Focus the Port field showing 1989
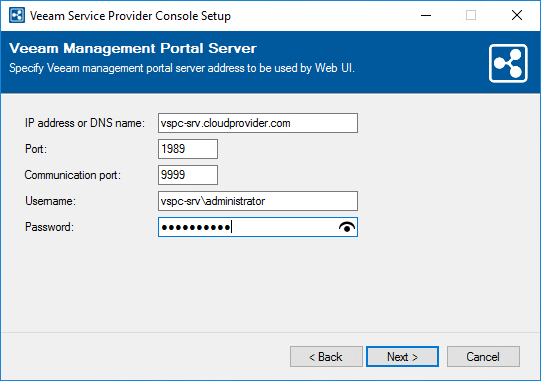The image size is (541, 381). click(x=188, y=149)
